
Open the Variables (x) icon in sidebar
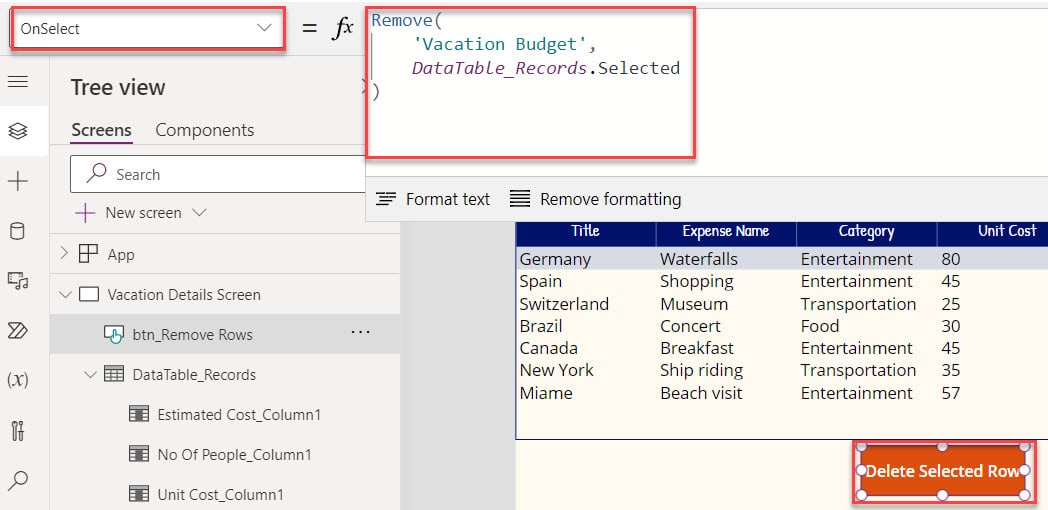coord(17,380)
